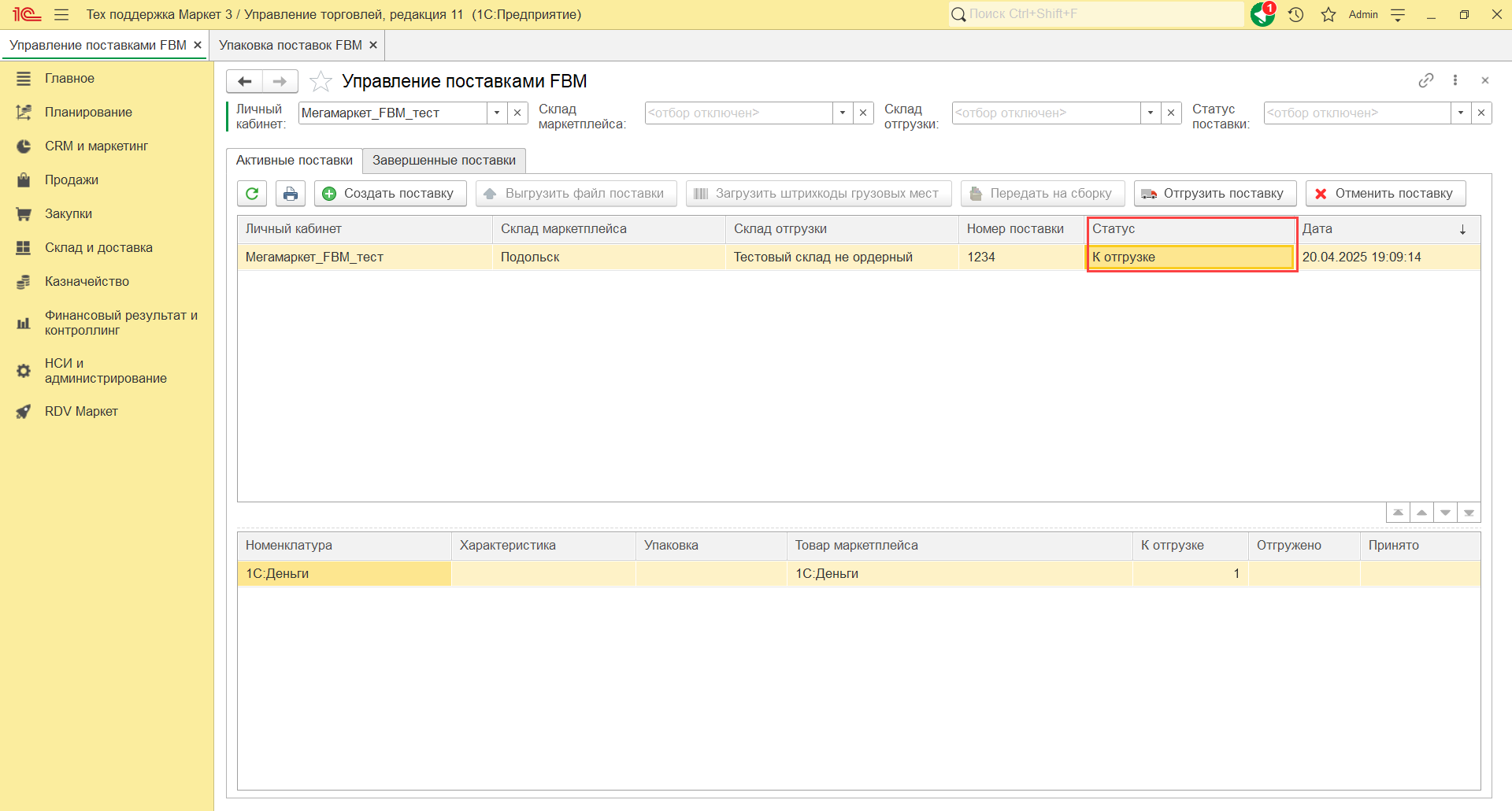Viewport: 1512px width, 811px height.
Task: Add page to favorites star
Action: click(x=321, y=81)
